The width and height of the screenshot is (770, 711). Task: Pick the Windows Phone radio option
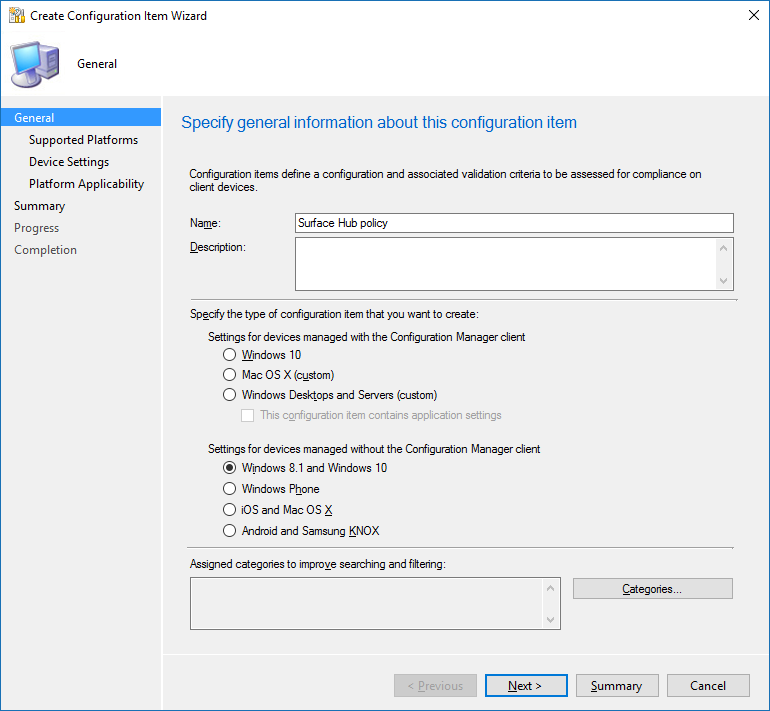click(x=230, y=489)
